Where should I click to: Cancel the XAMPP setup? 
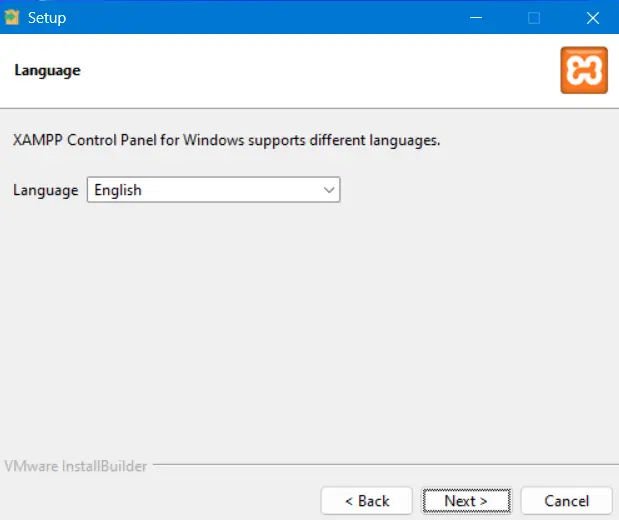[x=566, y=501]
